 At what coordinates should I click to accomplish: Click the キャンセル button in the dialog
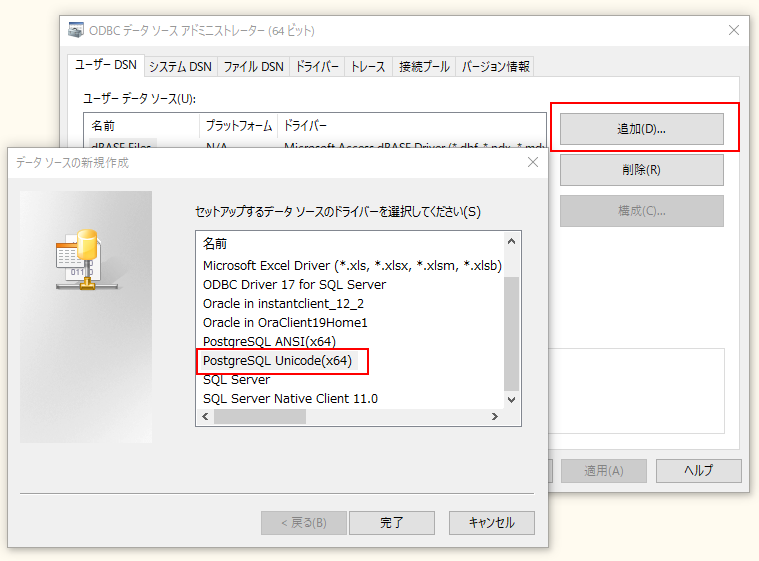(x=491, y=522)
